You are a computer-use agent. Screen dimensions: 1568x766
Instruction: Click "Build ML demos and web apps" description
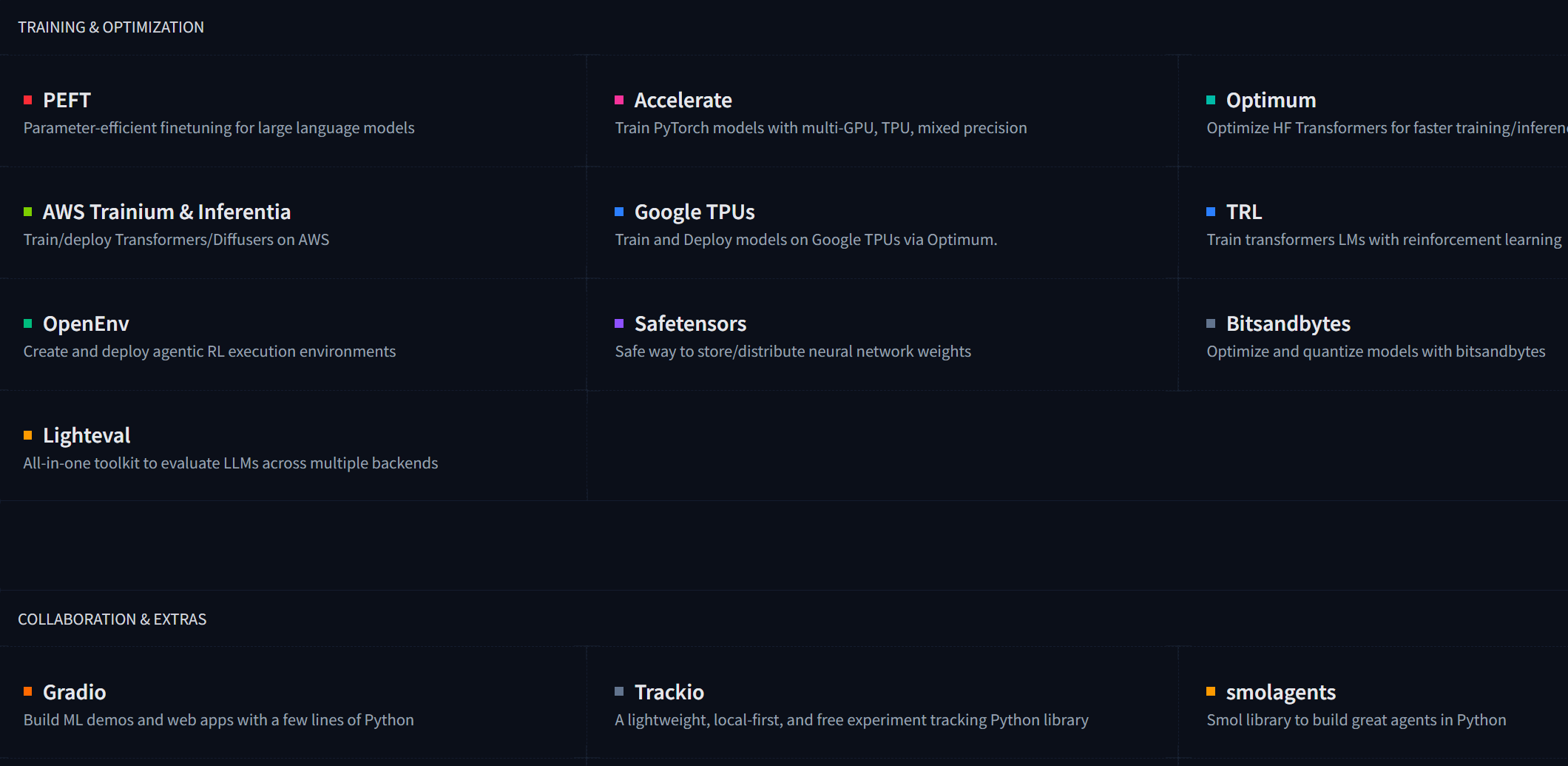click(x=218, y=720)
